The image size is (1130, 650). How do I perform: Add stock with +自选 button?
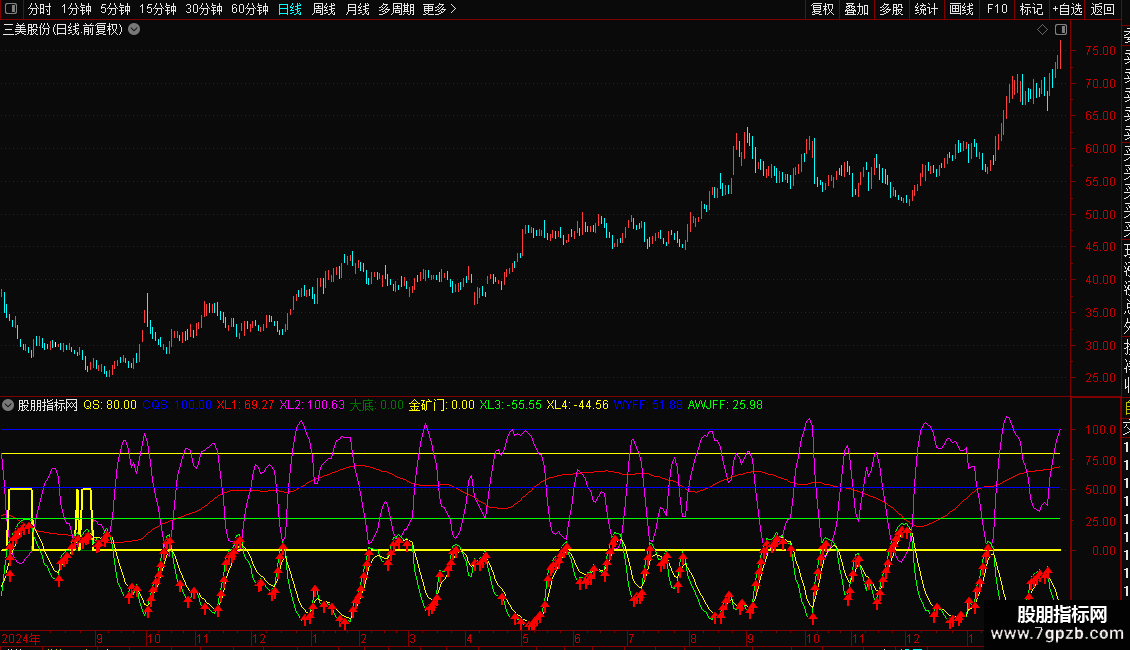[1067, 9]
